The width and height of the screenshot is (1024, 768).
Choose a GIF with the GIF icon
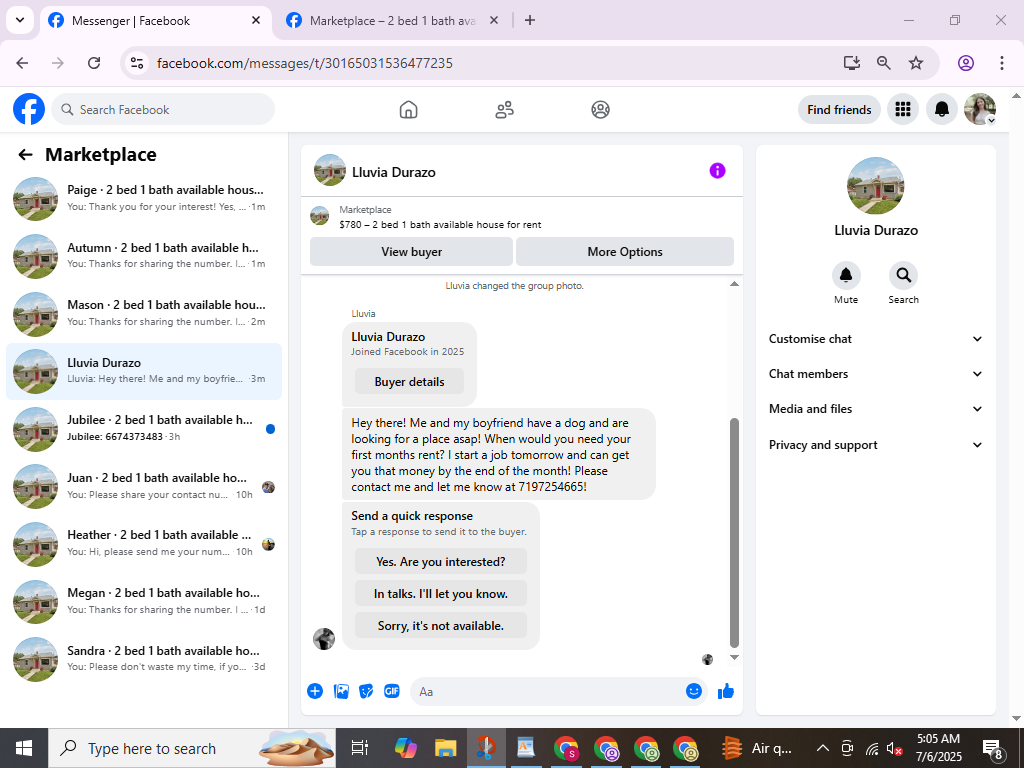coord(392,691)
